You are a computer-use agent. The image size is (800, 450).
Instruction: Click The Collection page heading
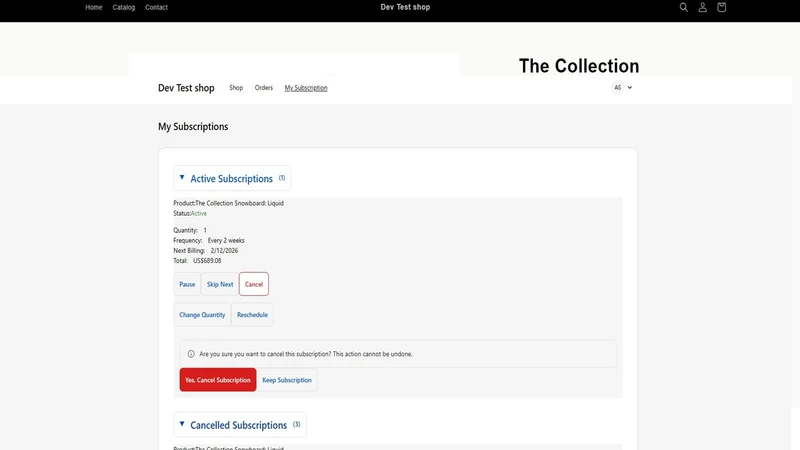579,66
